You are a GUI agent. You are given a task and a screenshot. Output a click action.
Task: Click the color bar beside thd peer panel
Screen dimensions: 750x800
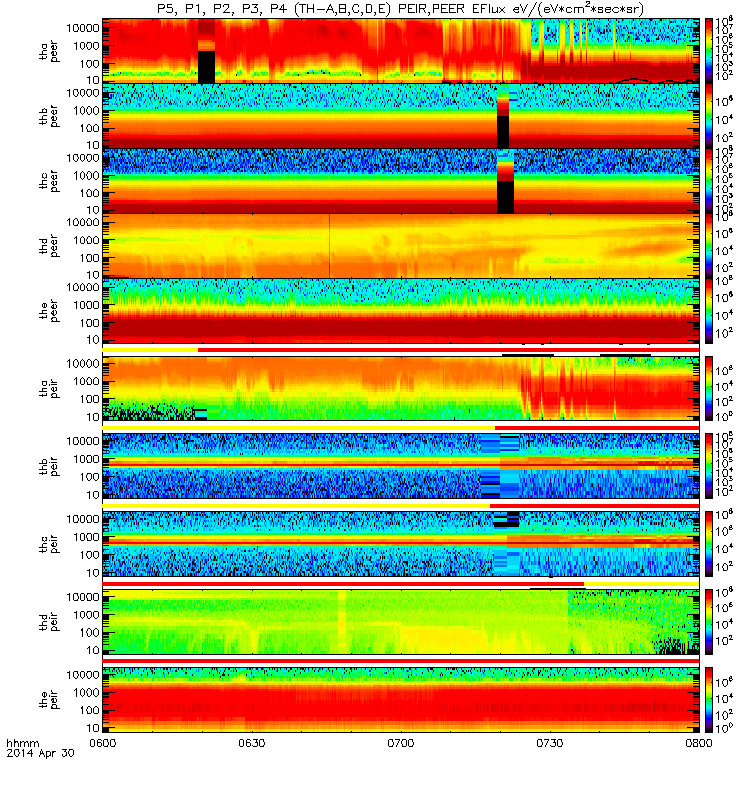tap(709, 245)
